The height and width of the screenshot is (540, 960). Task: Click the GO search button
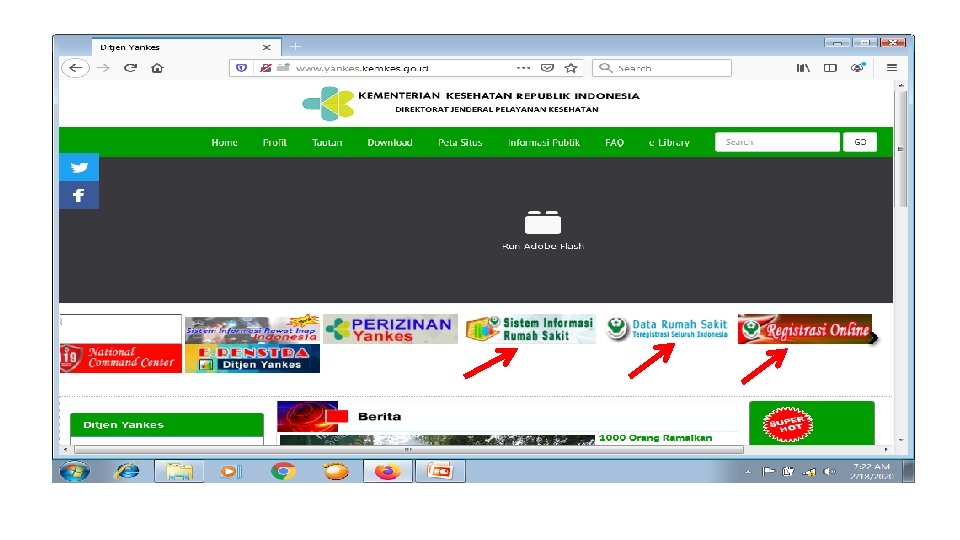[x=860, y=142]
